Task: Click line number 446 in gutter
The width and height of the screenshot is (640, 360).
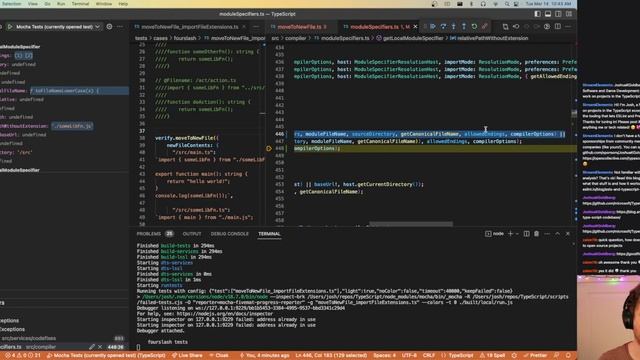Action: (279, 134)
